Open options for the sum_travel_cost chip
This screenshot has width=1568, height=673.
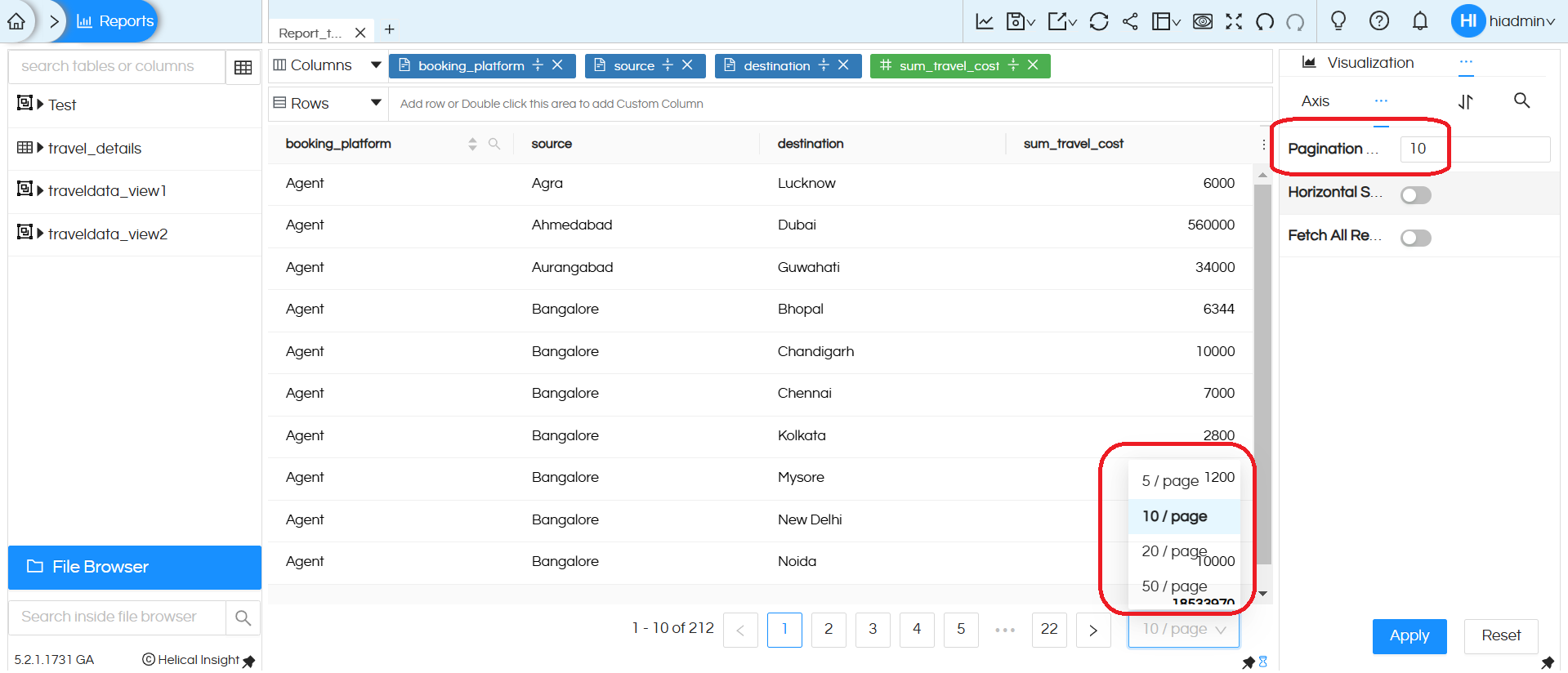coord(1013,65)
